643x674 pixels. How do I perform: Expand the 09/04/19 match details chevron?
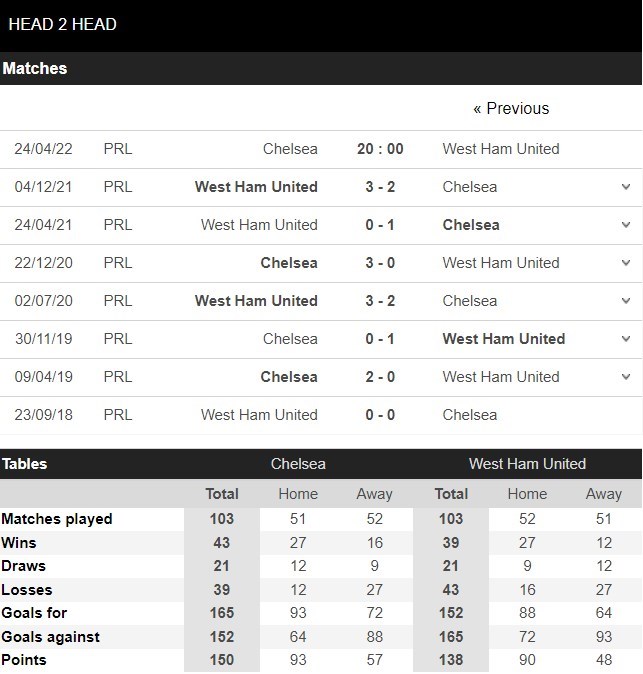click(626, 377)
